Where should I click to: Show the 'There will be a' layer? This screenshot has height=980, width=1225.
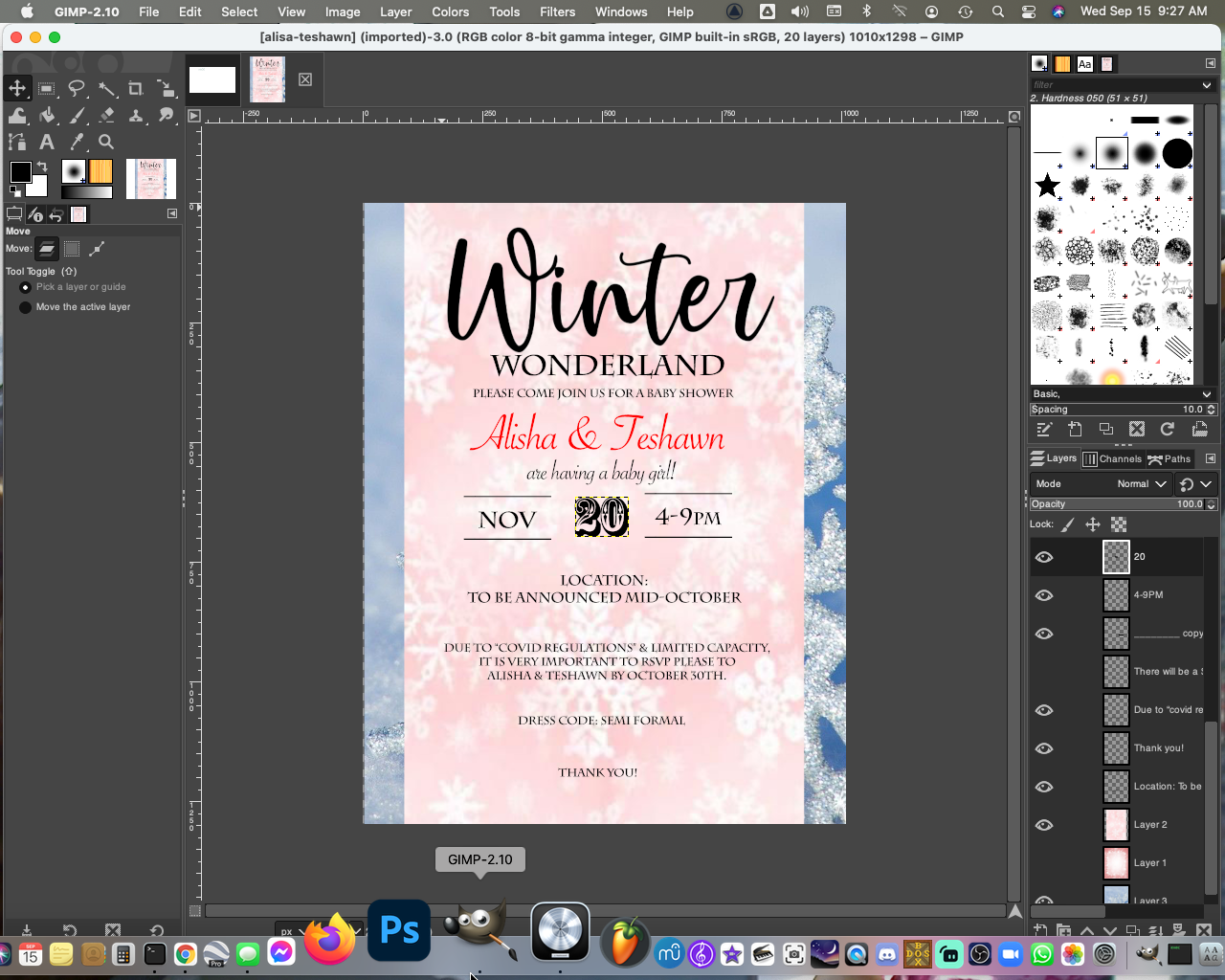click(x=1044, y=672)
